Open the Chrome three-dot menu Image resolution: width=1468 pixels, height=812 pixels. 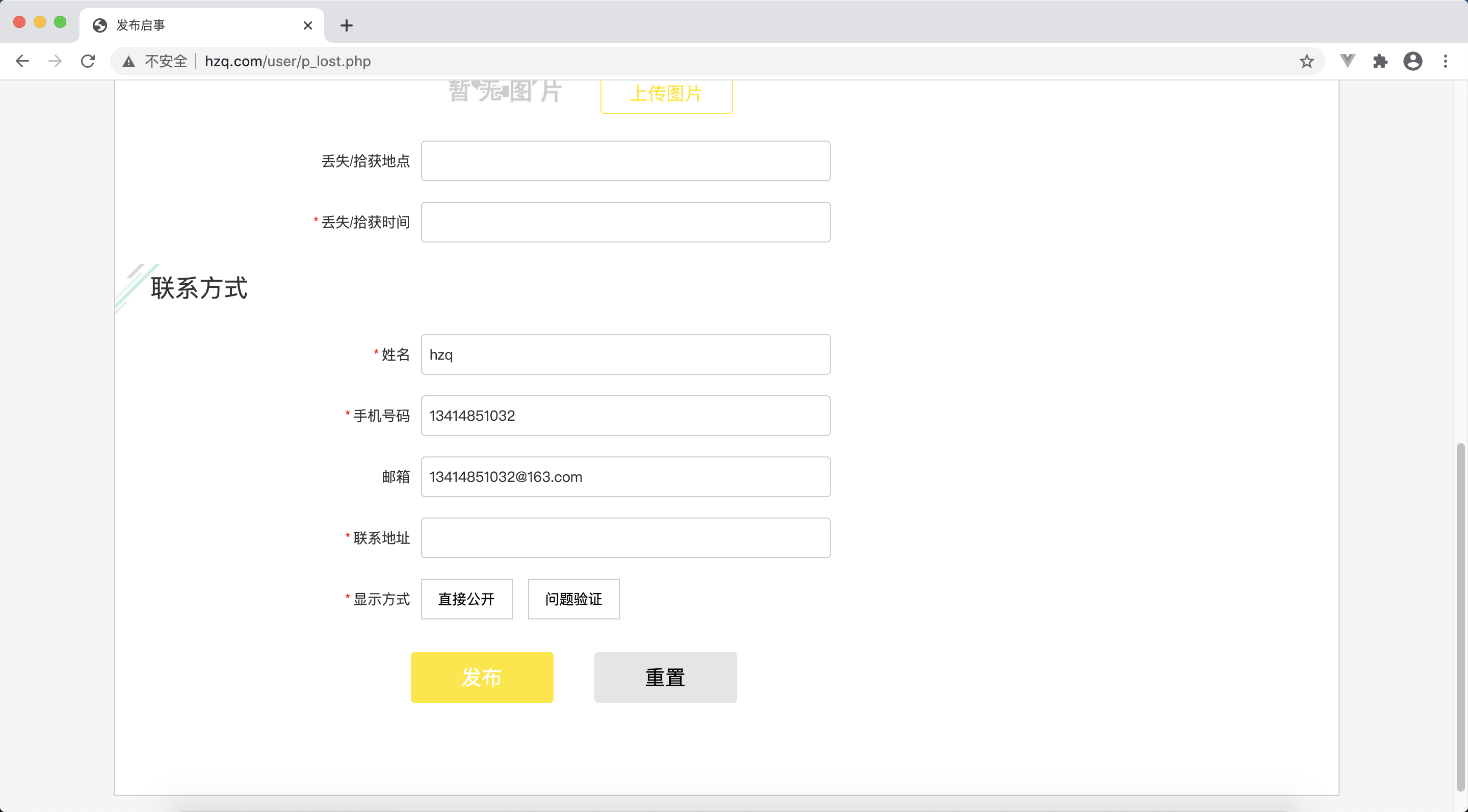[x=1445, y=61]
